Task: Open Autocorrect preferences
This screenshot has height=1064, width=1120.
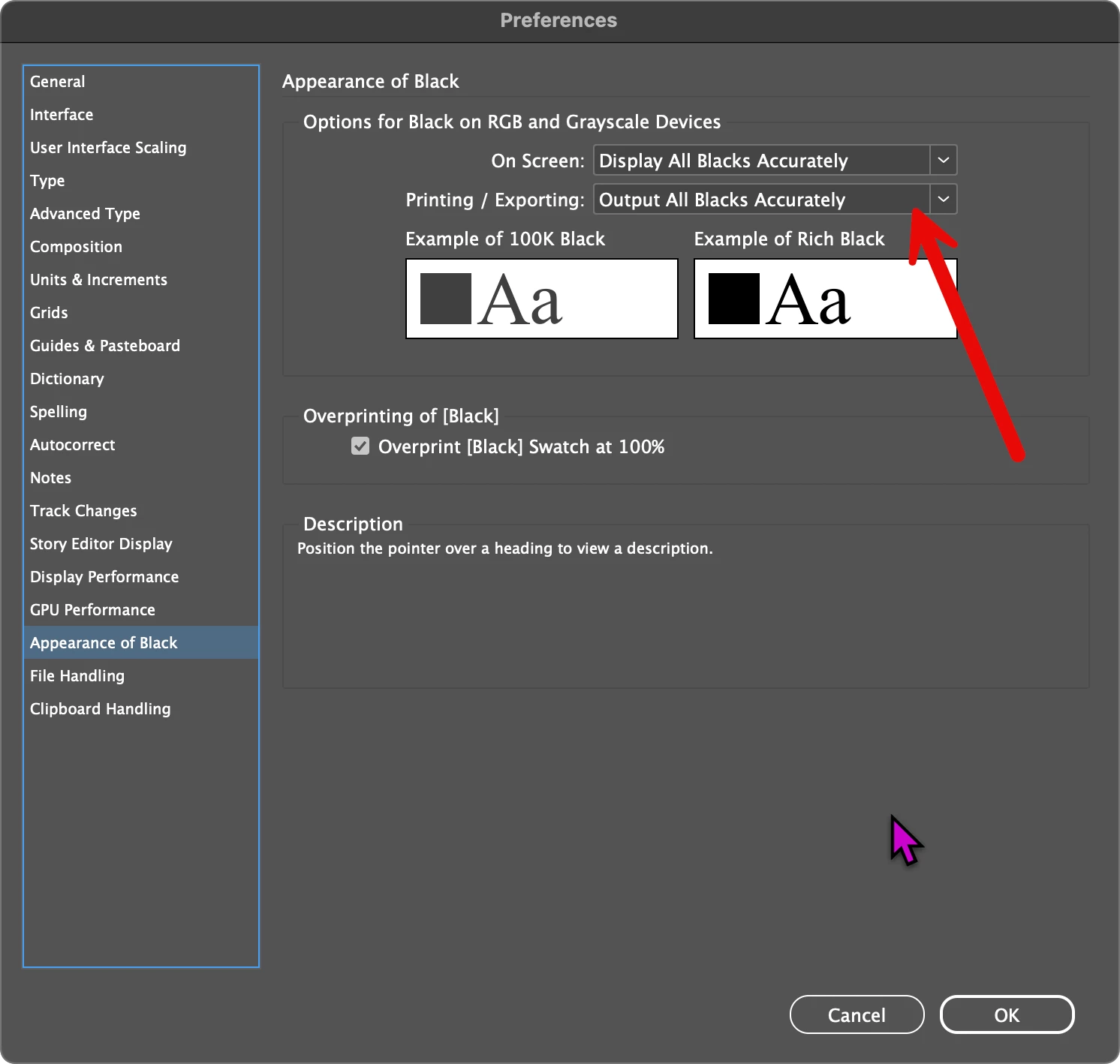Action: point(141,445)
